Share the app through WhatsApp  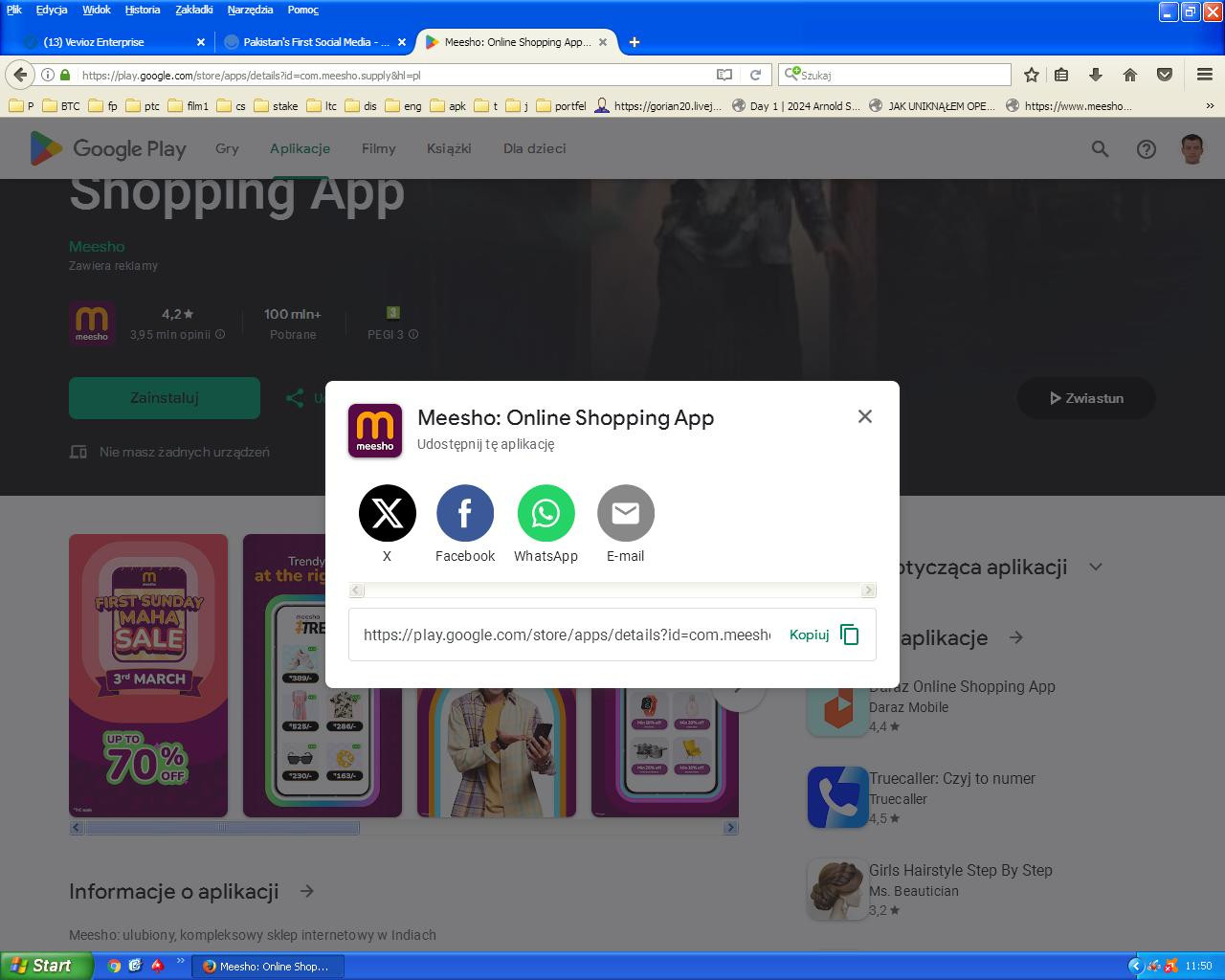coord(546,513)
